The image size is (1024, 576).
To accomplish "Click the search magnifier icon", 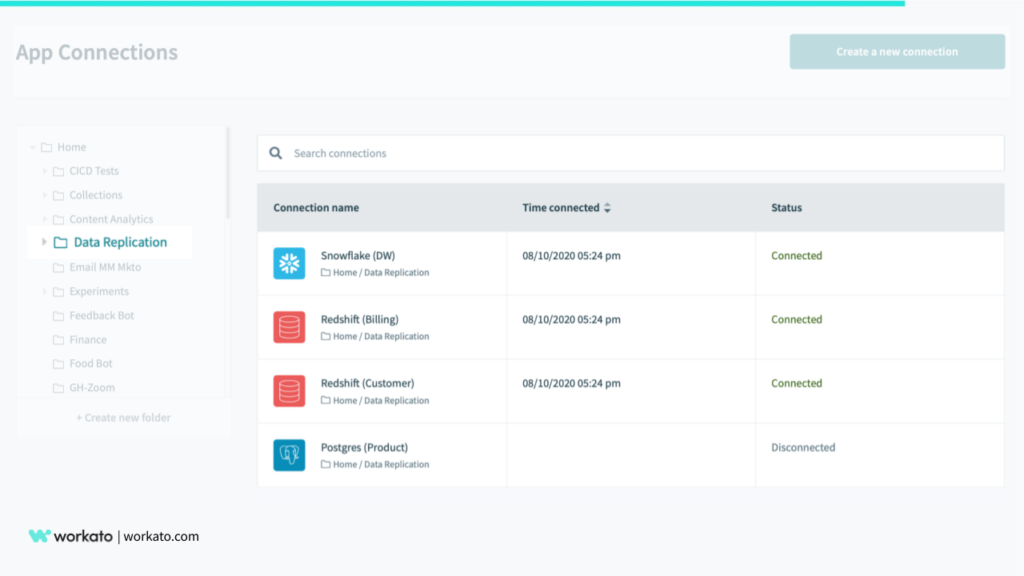I will [276, 152].
